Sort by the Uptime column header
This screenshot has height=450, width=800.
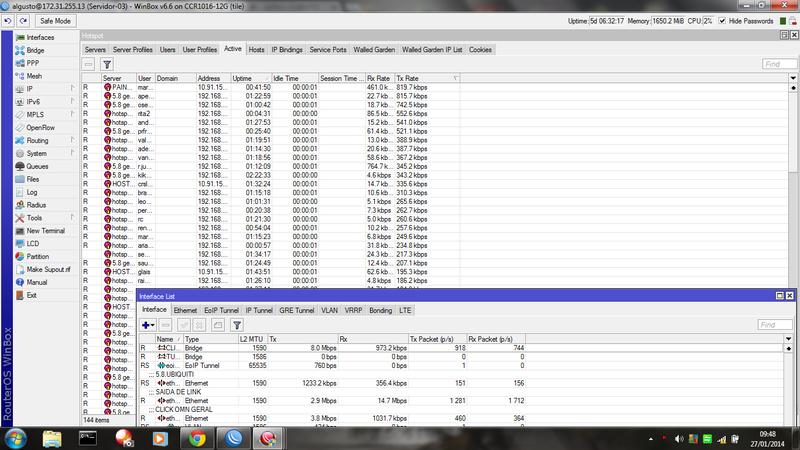pos(251,78)
